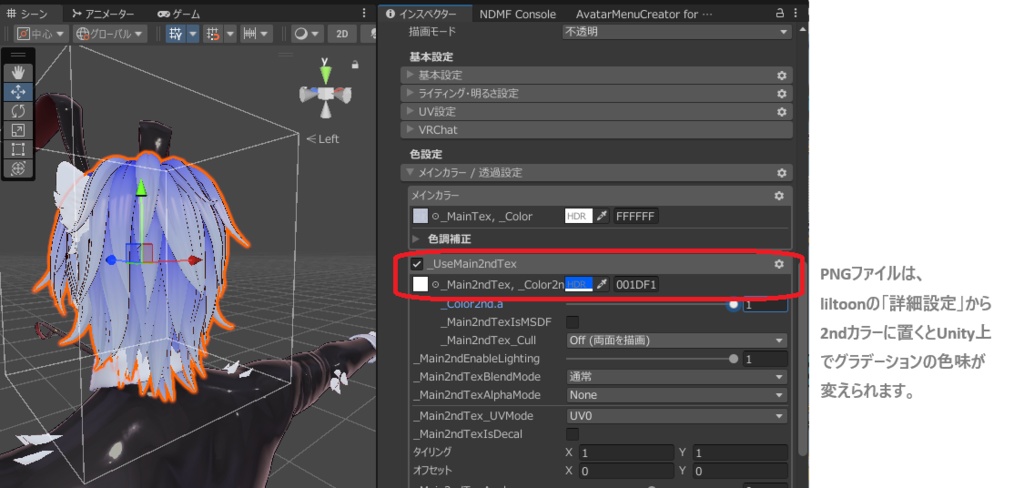1024x488 pixels.
Task: Open the 描画モード dropdown showing 不透明
Action: tap(677, 31)
